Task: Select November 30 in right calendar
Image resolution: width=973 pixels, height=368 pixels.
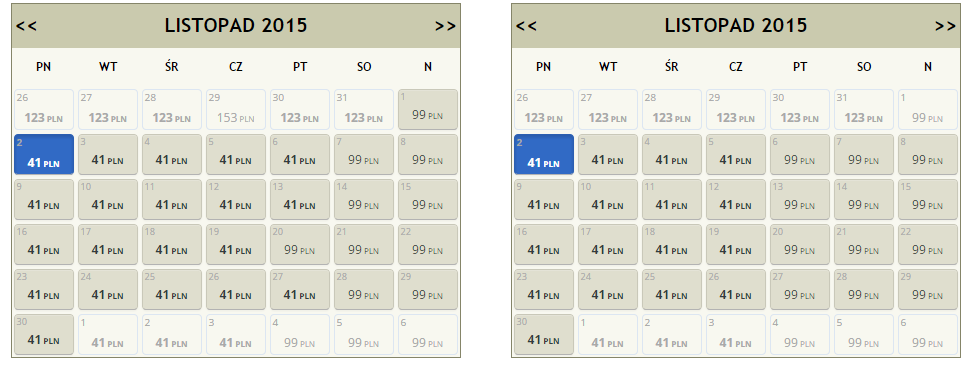Action: pos(544,334)
